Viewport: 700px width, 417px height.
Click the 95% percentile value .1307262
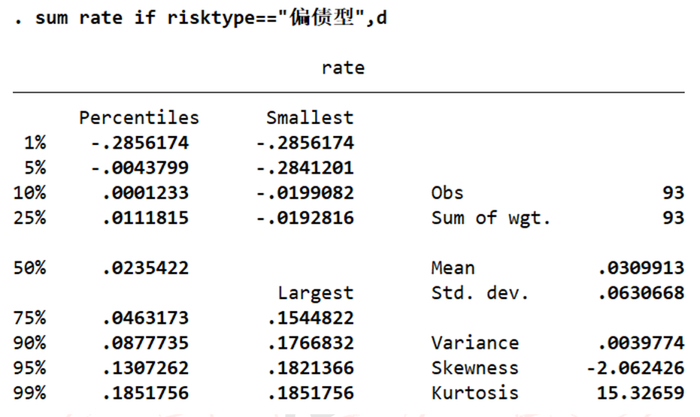coord(145,368)
